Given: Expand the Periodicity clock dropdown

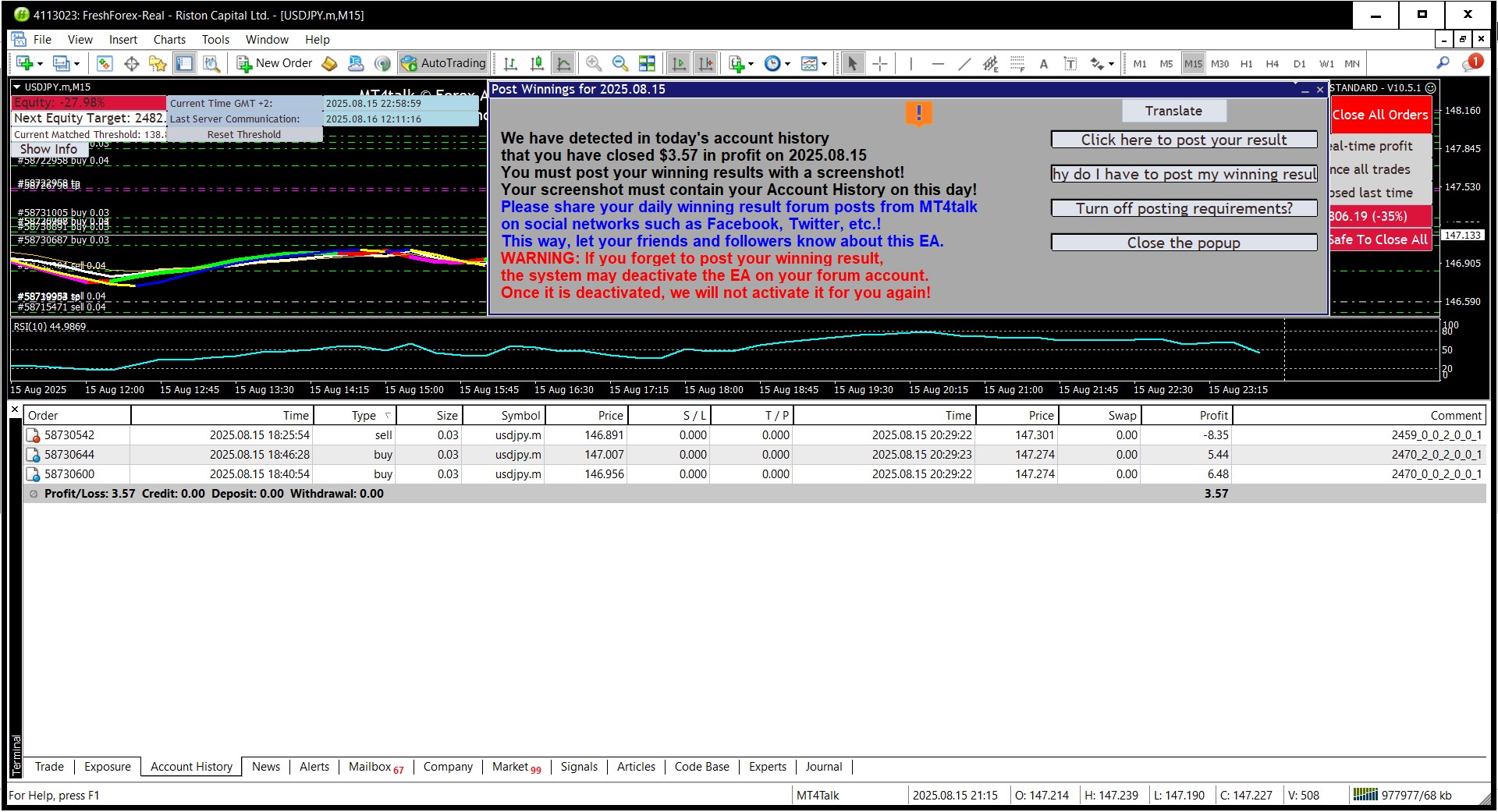Looking at the screenshot, I should pos(787,64).
